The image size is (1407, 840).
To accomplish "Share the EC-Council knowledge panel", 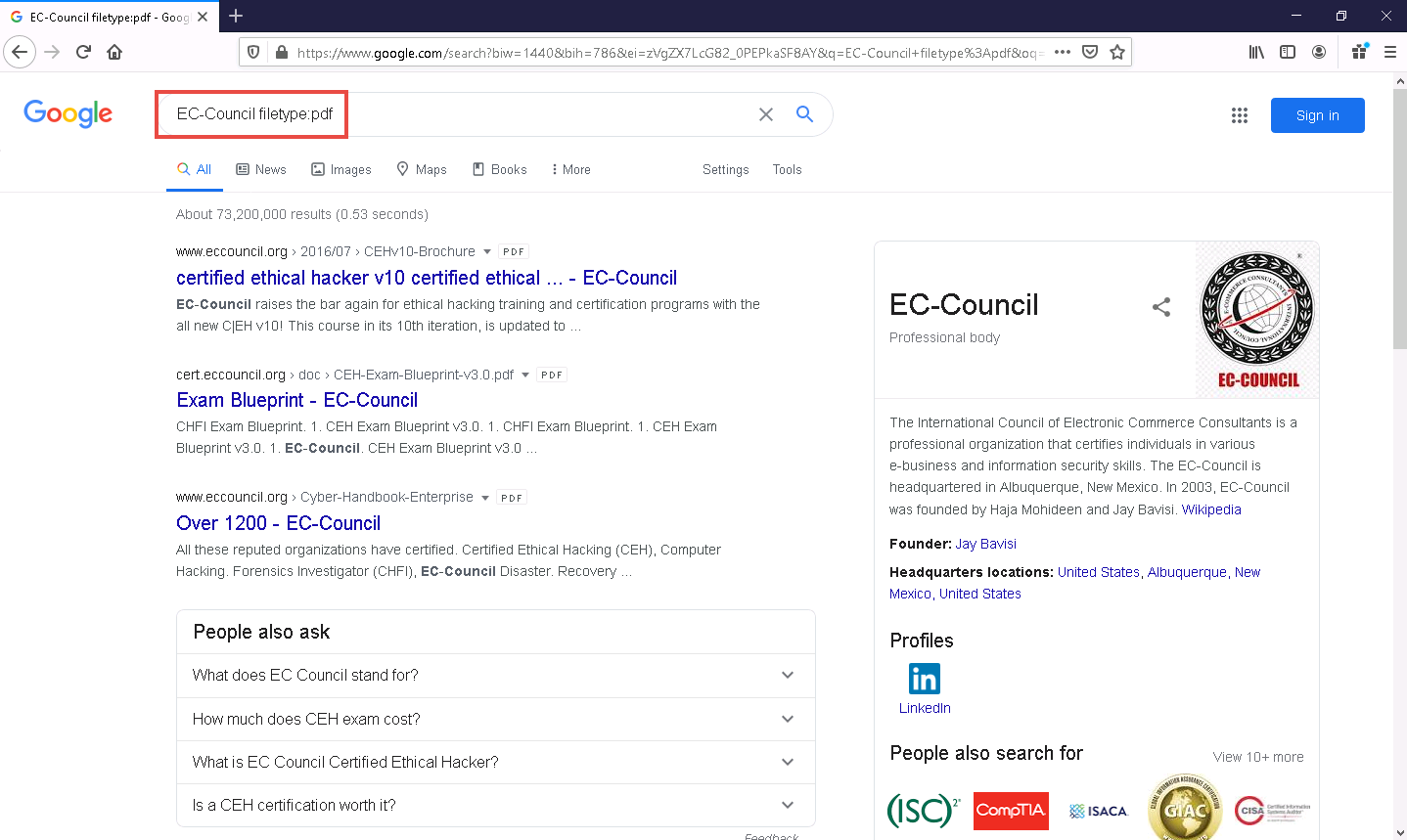I will point(1161,307).
